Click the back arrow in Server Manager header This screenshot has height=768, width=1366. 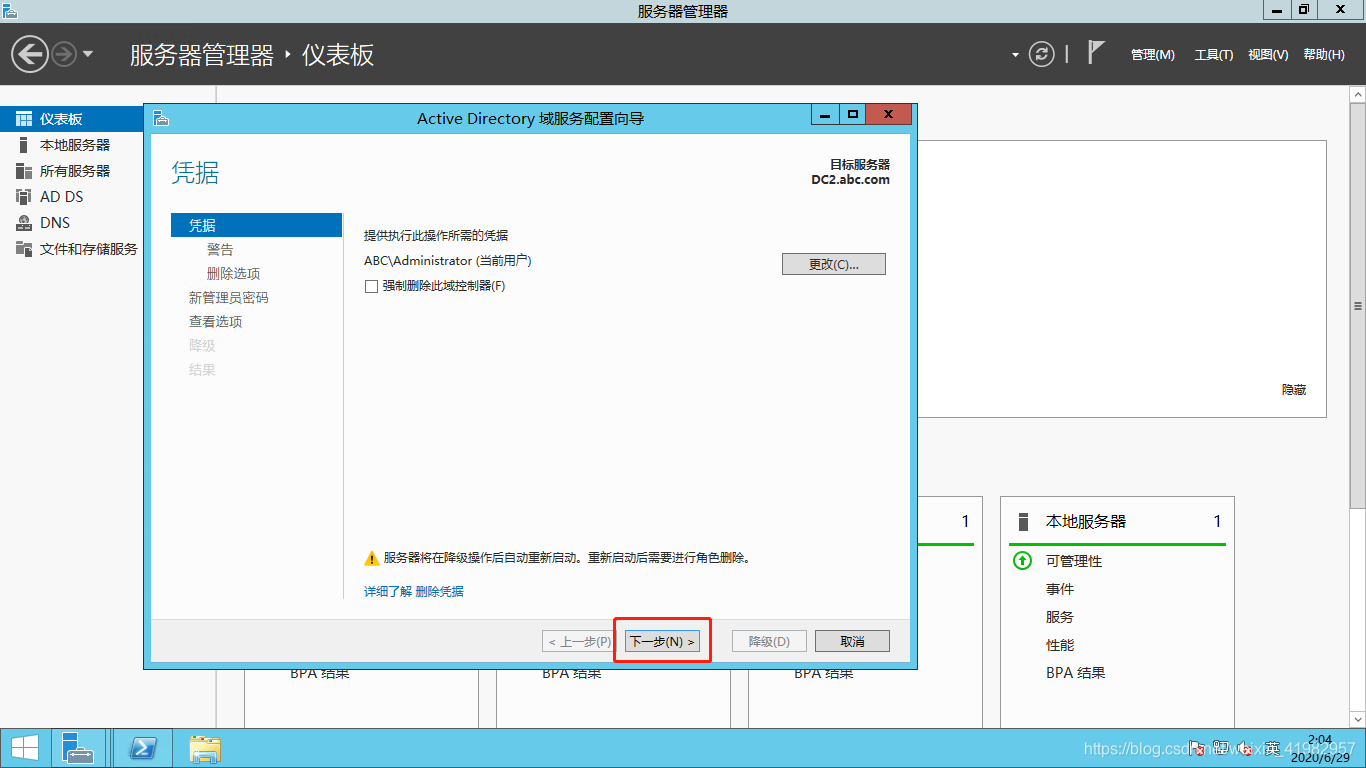(30, 54)
